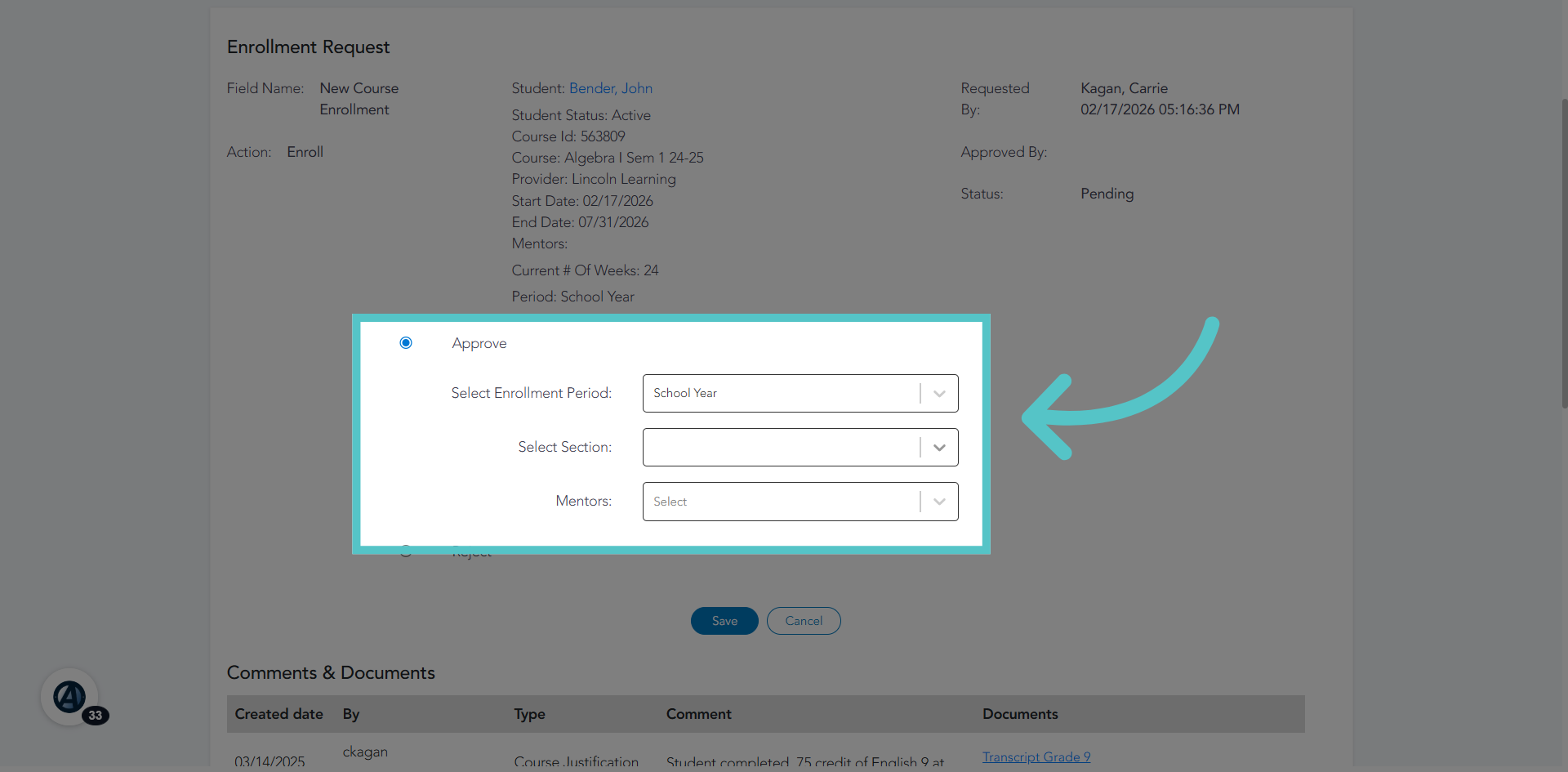Open the Select Section dropdown field
Image resolution: width=1568 pixels, height=772 pixels.
pos(800,447)
